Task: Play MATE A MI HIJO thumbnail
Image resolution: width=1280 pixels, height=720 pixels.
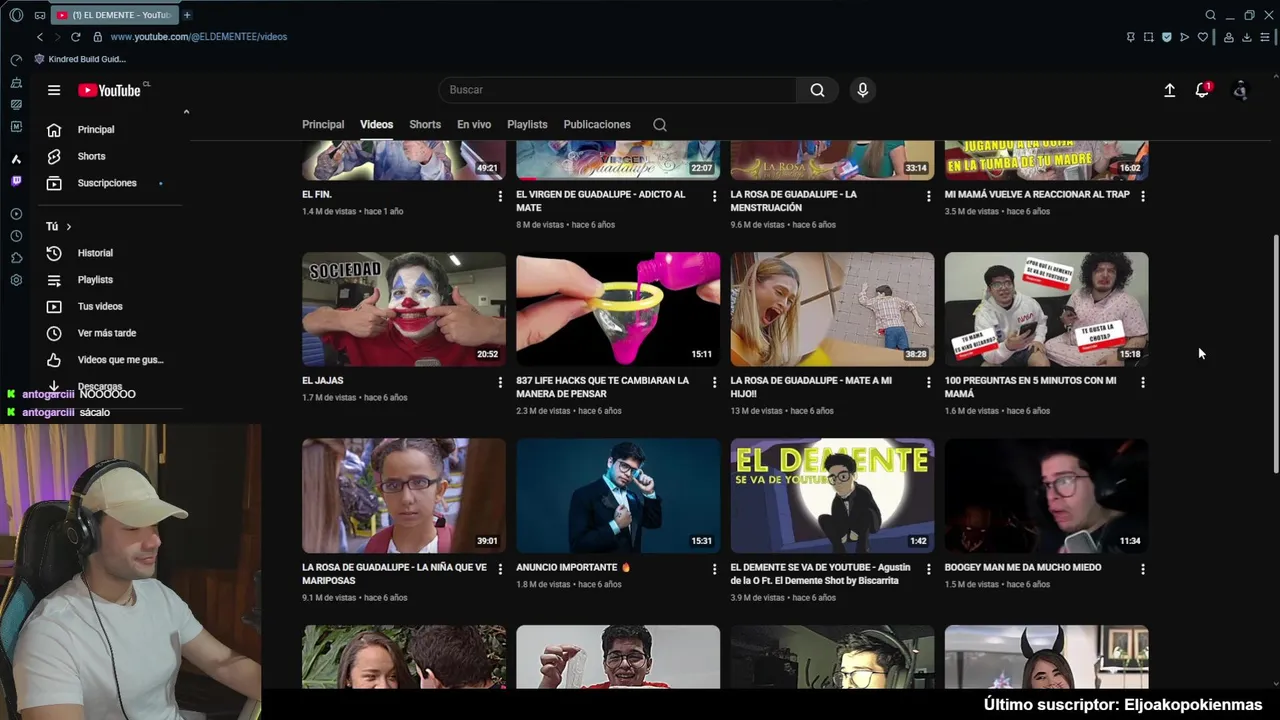Action: tap(832, 309)
